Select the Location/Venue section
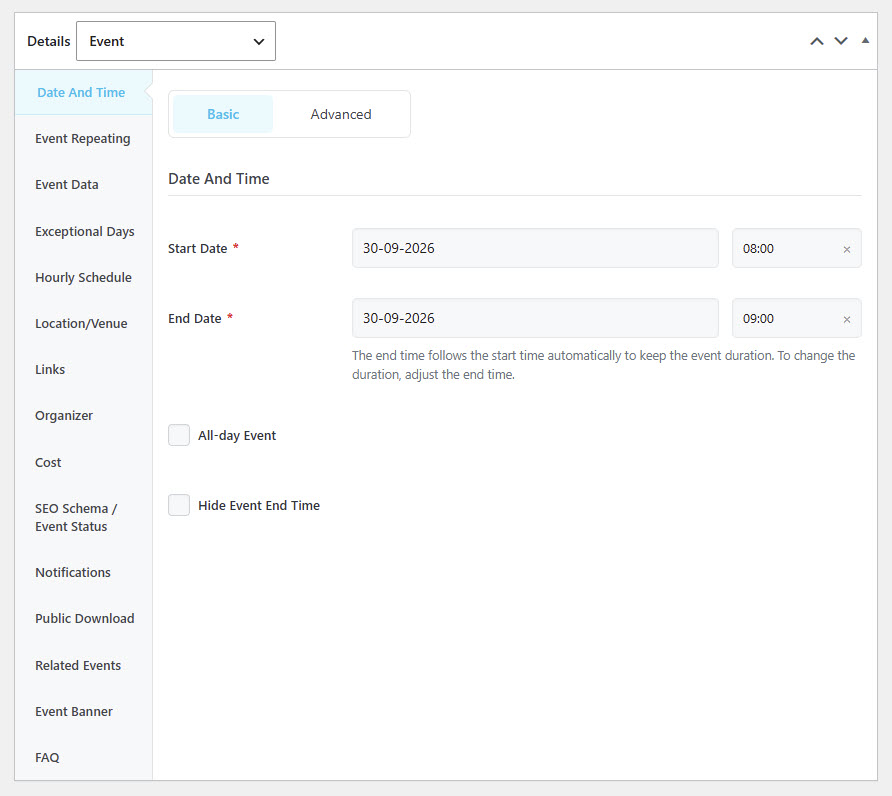The width and height of the screenshot is (892, 796). pyautogui.click(x=84, y=323)
